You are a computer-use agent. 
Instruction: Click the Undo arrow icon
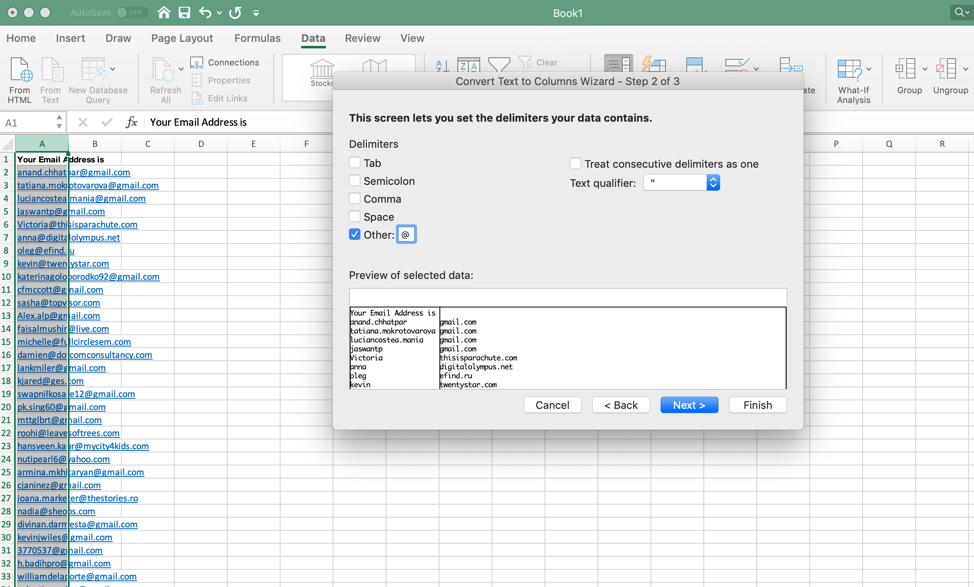206,12
